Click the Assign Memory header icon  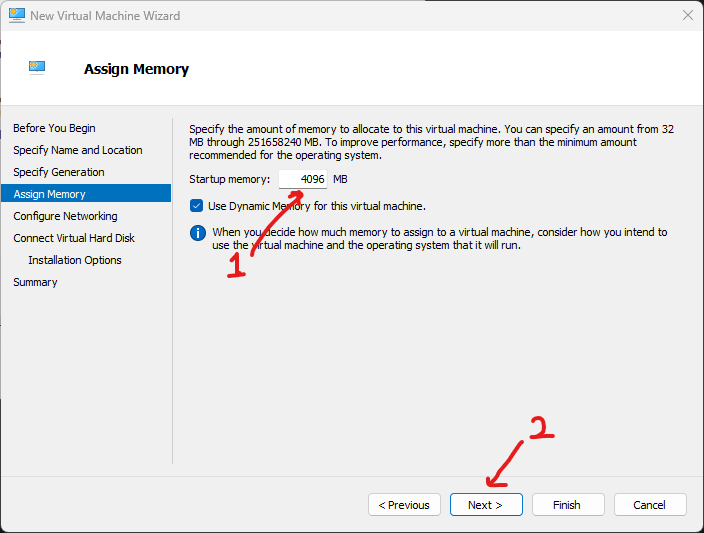tap(37, 68)
